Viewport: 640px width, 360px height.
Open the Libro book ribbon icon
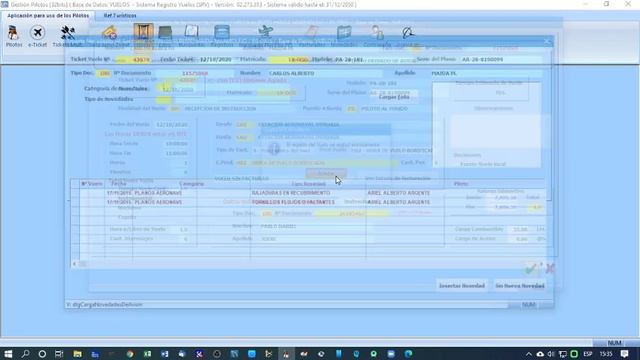(165, 35)
